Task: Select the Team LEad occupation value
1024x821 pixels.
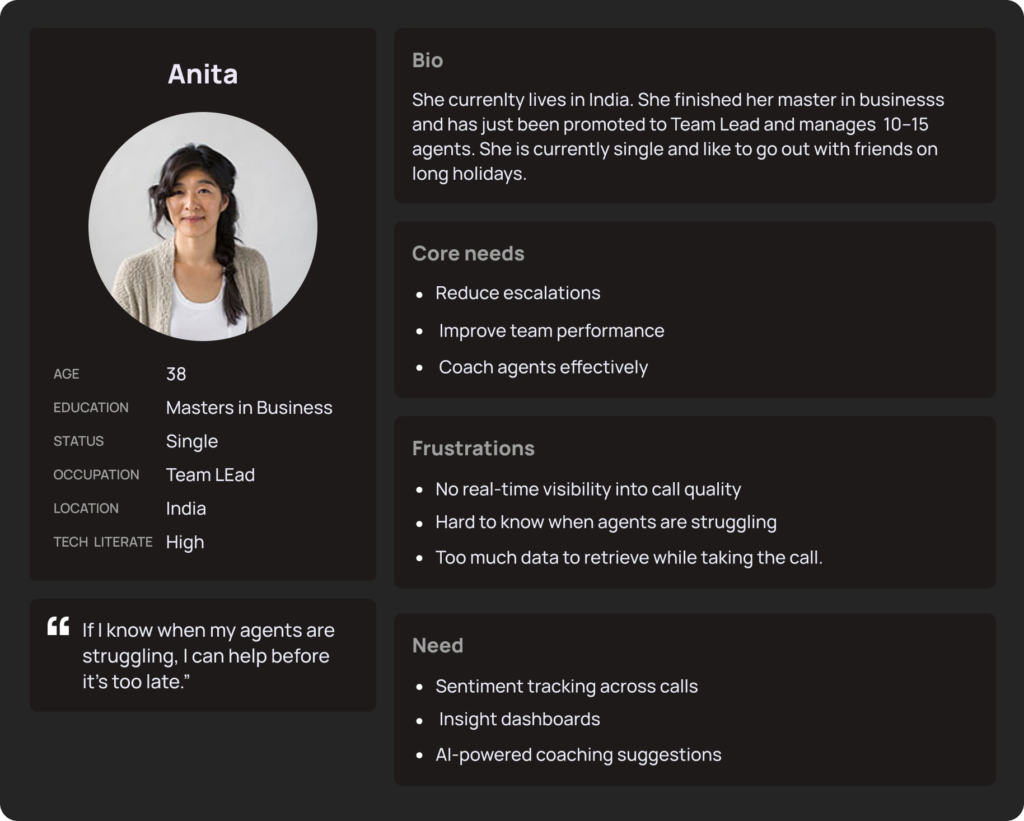Action: 210,474
